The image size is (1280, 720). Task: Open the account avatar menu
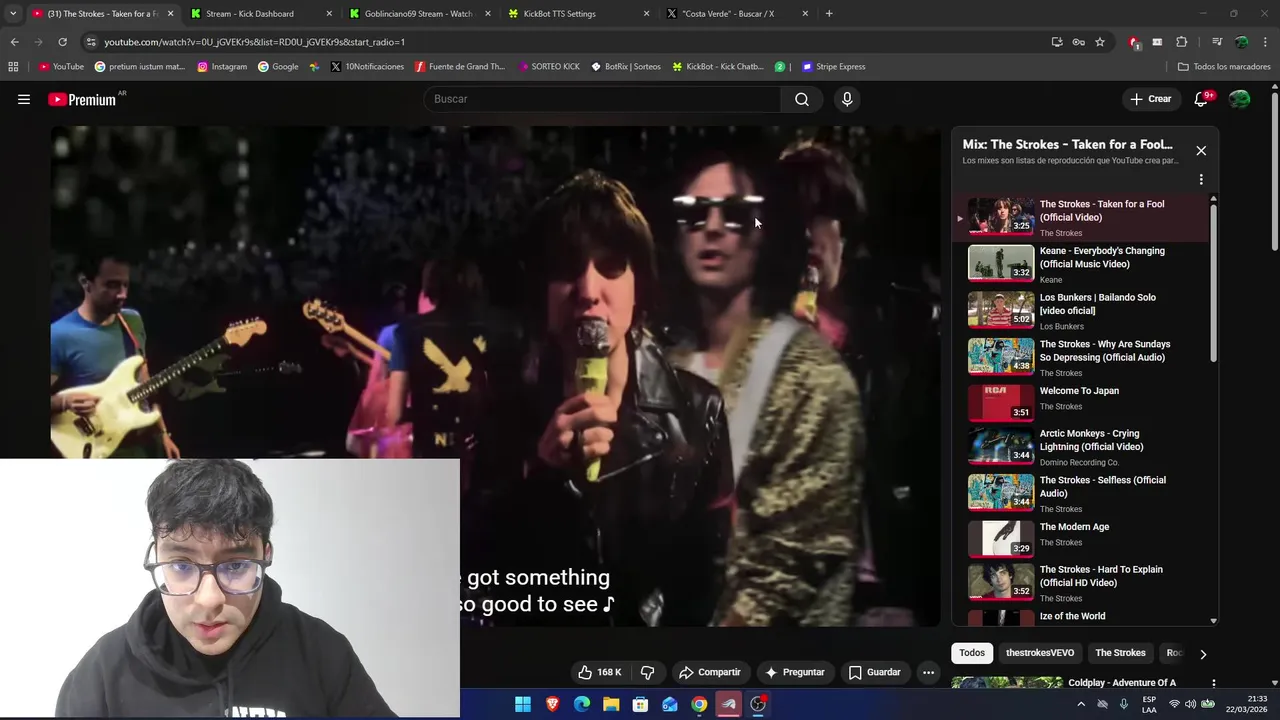pyautogui.click(x=1240, y=99)
